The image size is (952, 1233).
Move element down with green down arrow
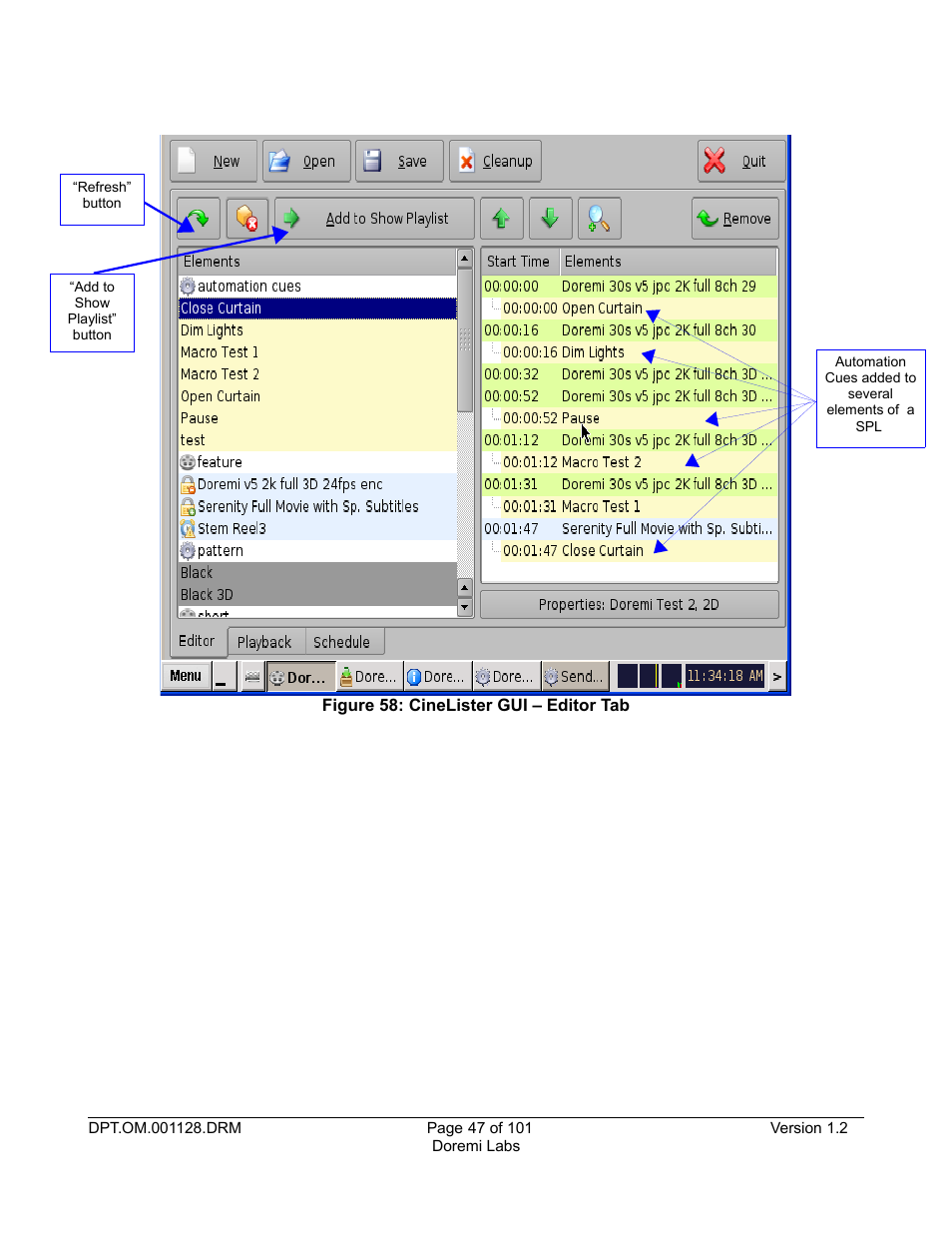tap(550, 219)
